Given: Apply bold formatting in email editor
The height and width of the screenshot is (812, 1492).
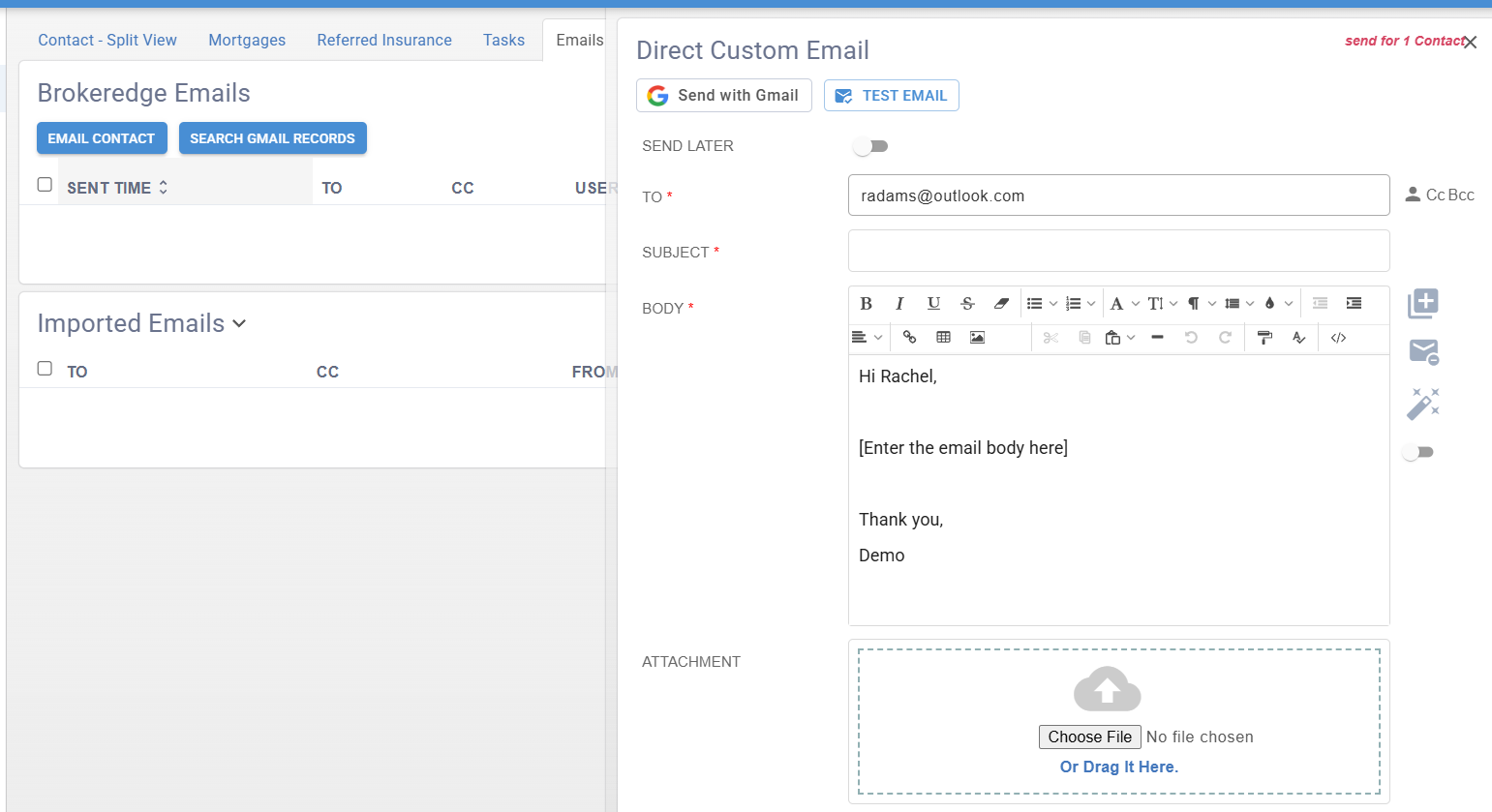Looking at the screenshot, I should click(867, 303).
